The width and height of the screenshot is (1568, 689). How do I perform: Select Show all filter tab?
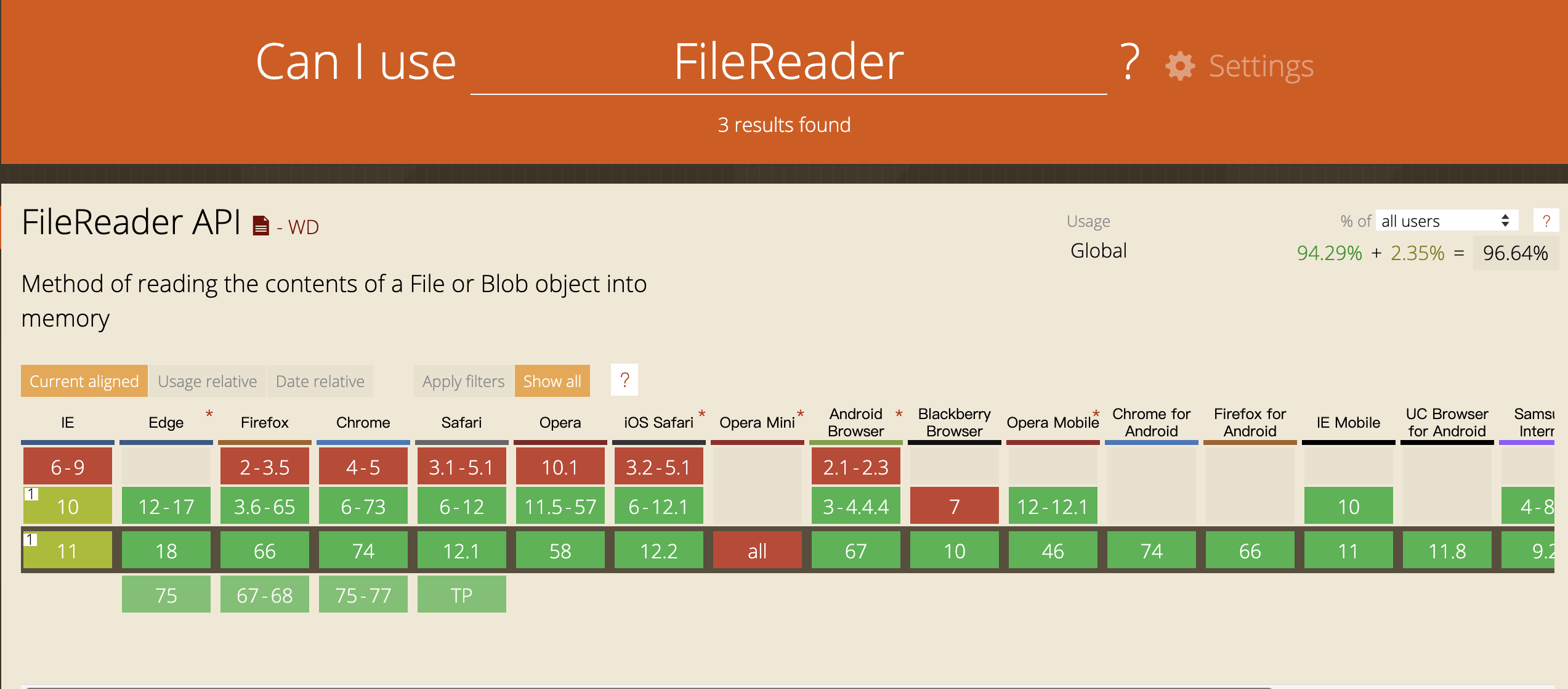point(552,381)
